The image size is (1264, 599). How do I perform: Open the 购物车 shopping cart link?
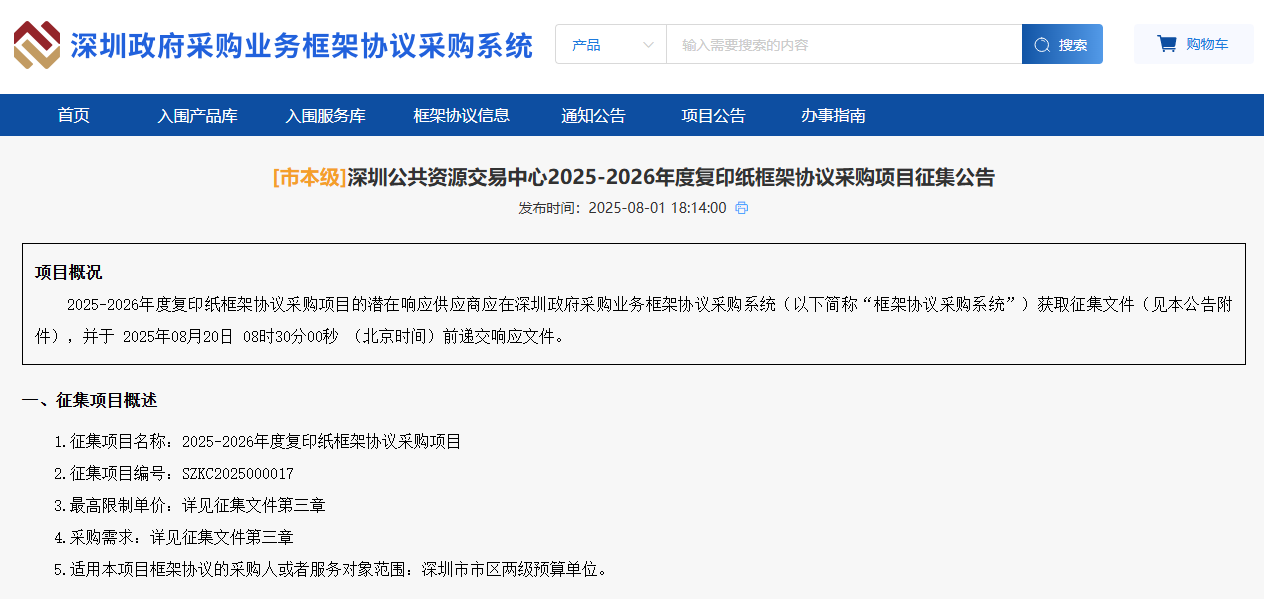coord(1194,42)
